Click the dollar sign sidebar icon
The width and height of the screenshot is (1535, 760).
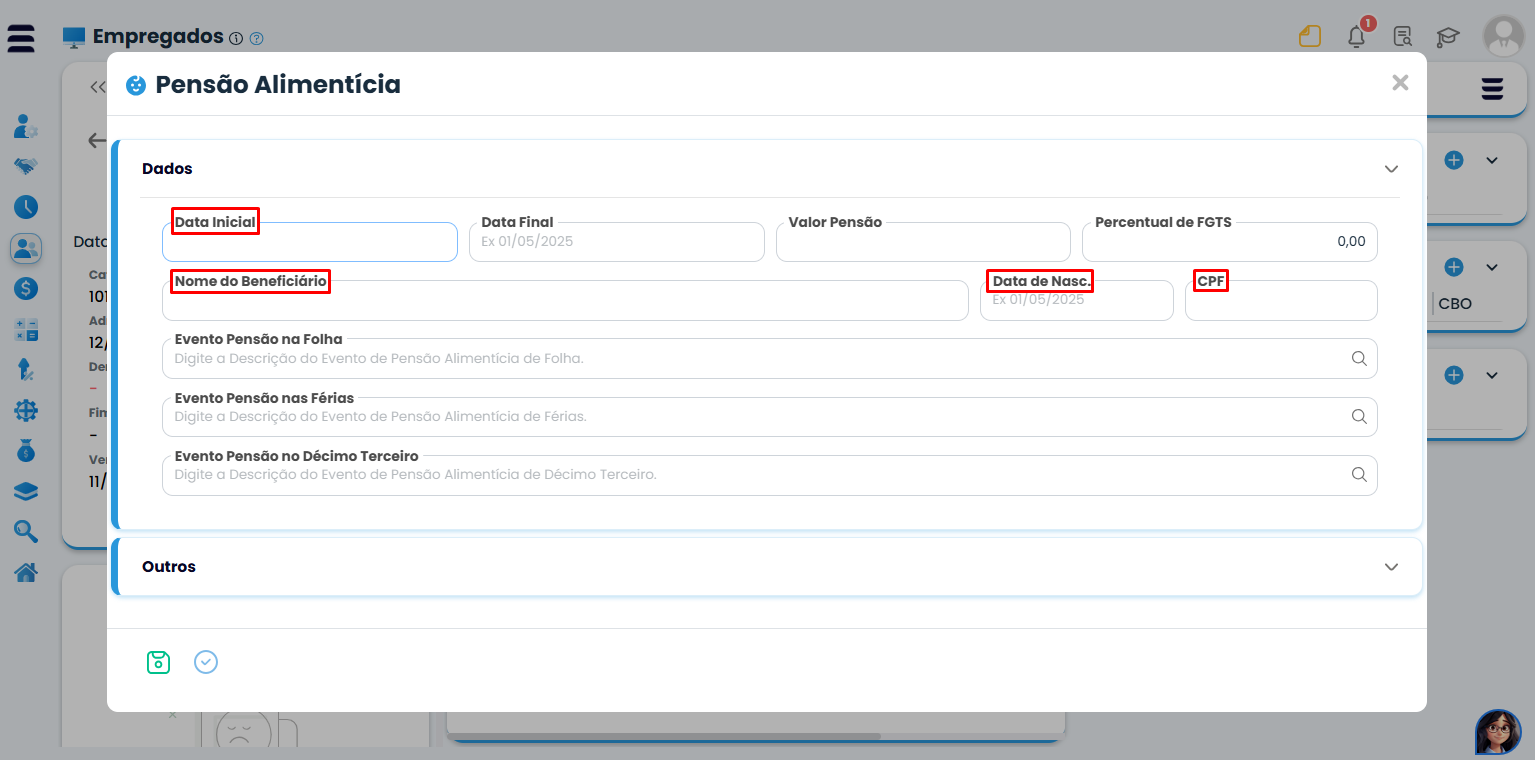(x=26, y=288)
